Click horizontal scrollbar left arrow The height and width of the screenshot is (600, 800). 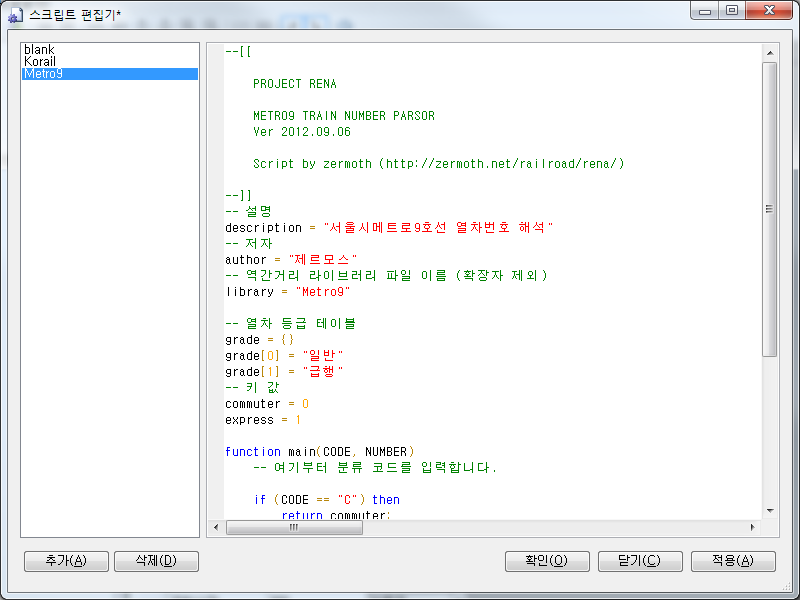216,528
